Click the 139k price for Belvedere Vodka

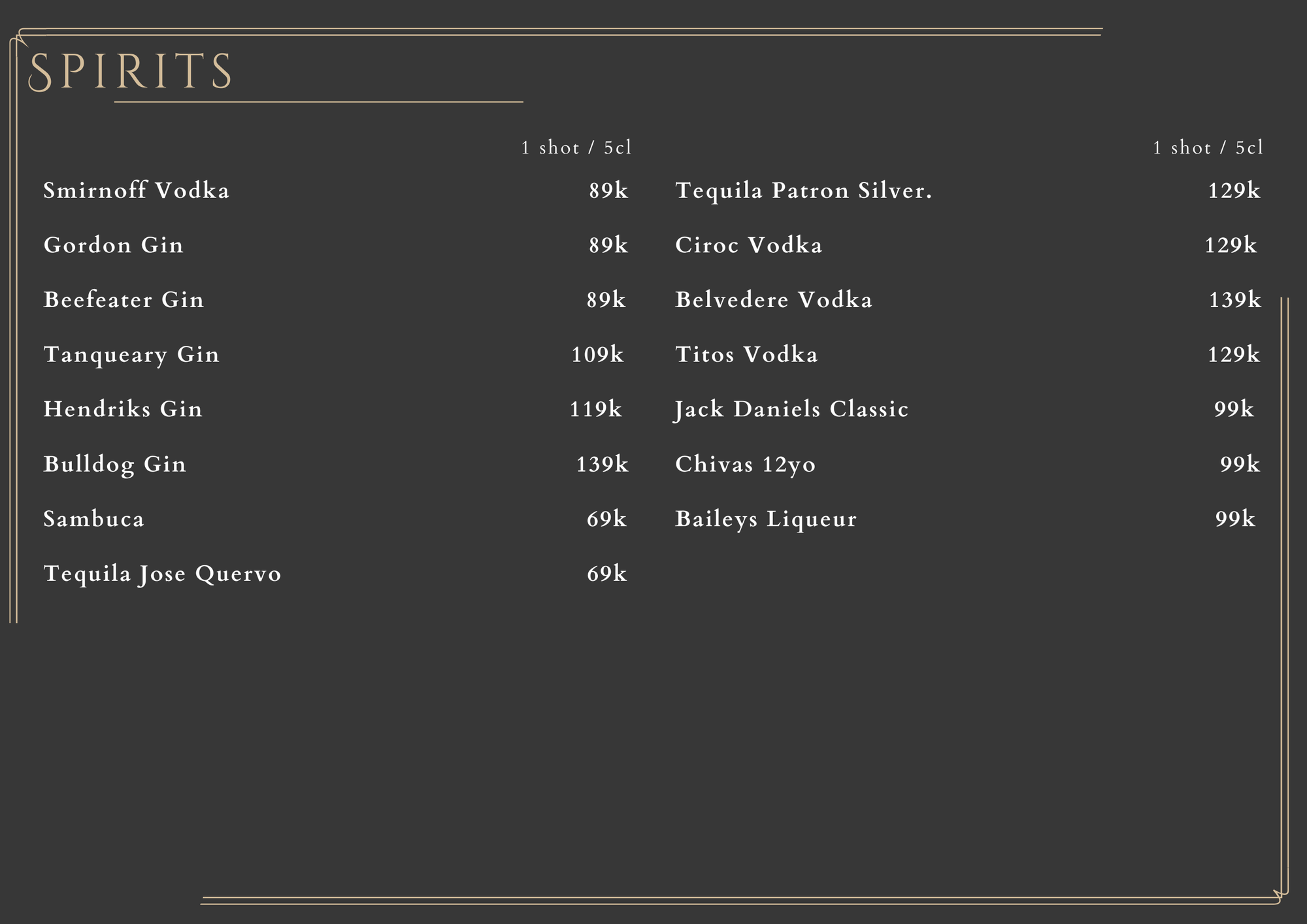(x=1234, y=300)
